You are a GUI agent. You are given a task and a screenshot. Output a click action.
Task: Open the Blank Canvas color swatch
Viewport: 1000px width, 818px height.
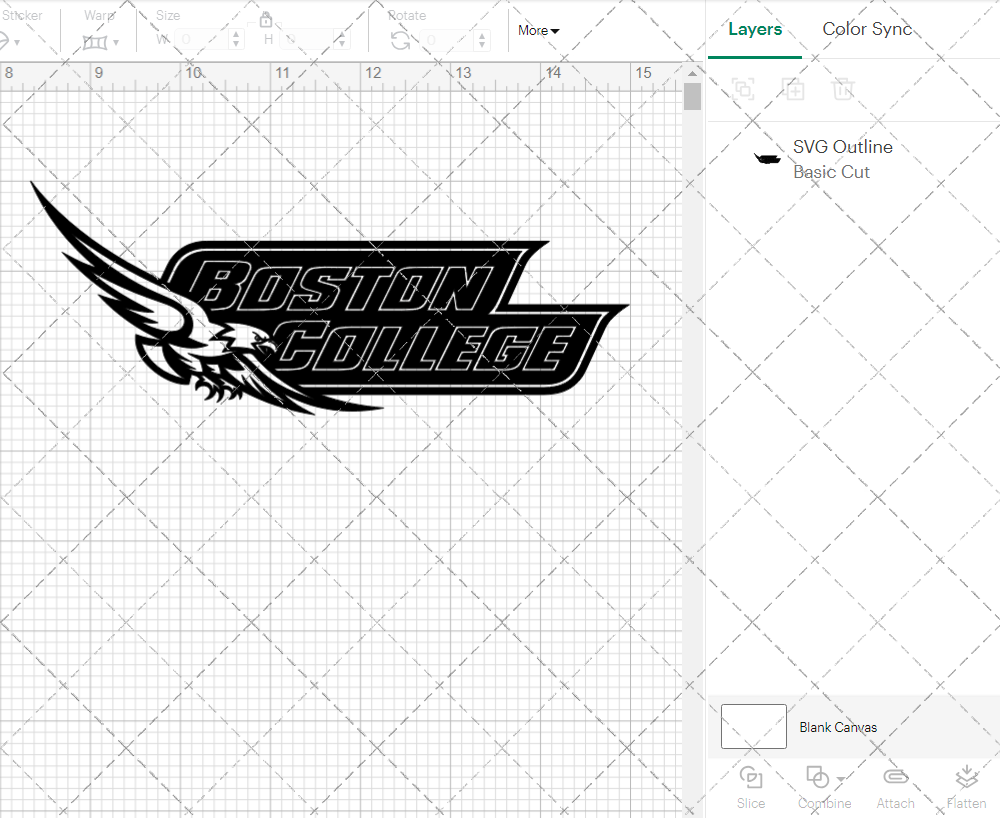click(x=753, y=727)
